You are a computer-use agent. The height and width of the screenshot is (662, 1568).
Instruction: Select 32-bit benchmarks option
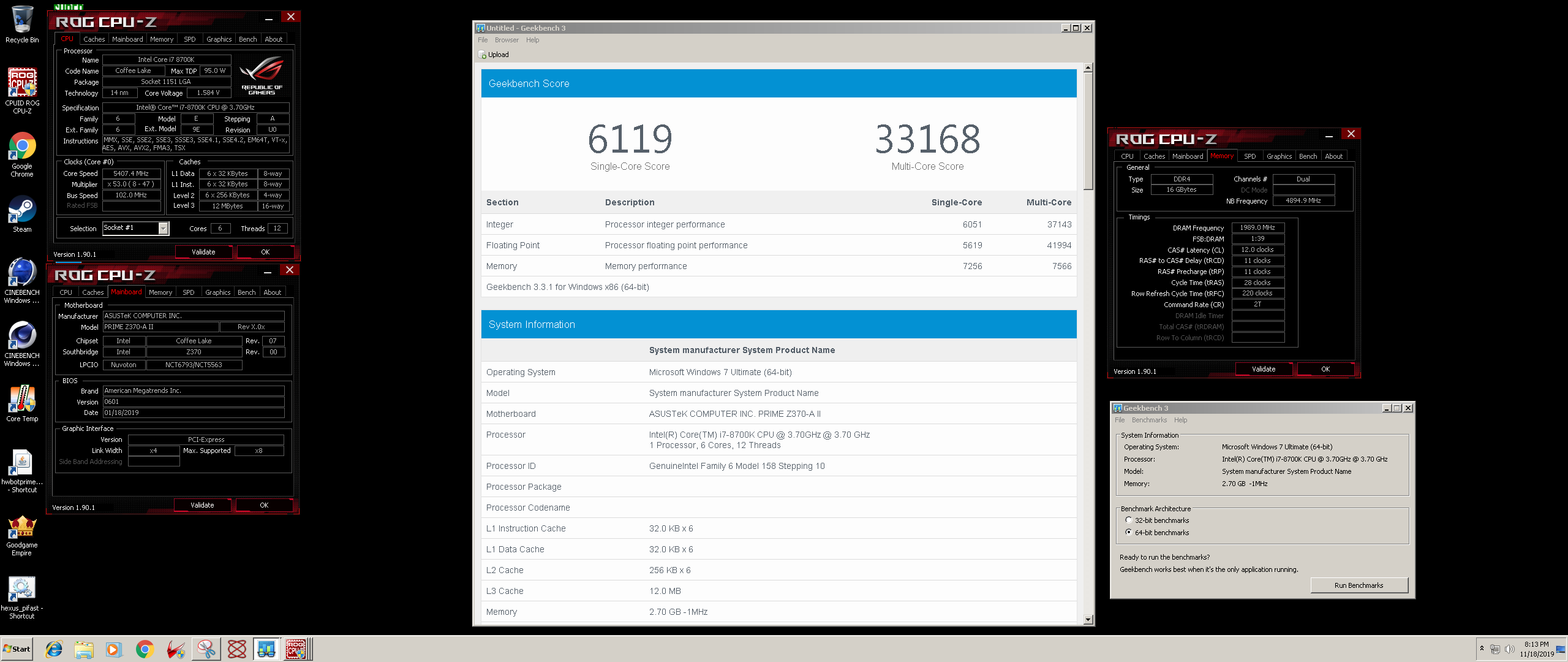pyautogui.click(x=1128, y=520)
